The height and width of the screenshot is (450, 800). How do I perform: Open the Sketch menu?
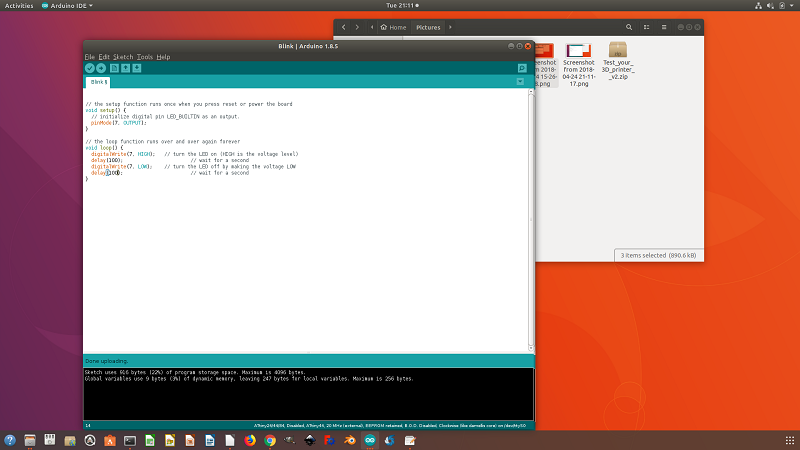[x=123, y=57]
